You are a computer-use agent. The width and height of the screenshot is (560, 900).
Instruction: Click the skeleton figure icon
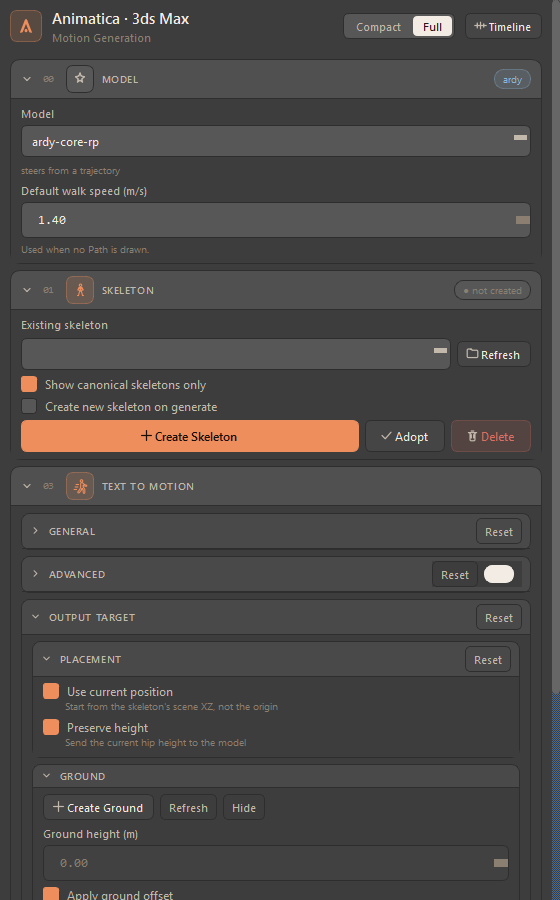80,290
